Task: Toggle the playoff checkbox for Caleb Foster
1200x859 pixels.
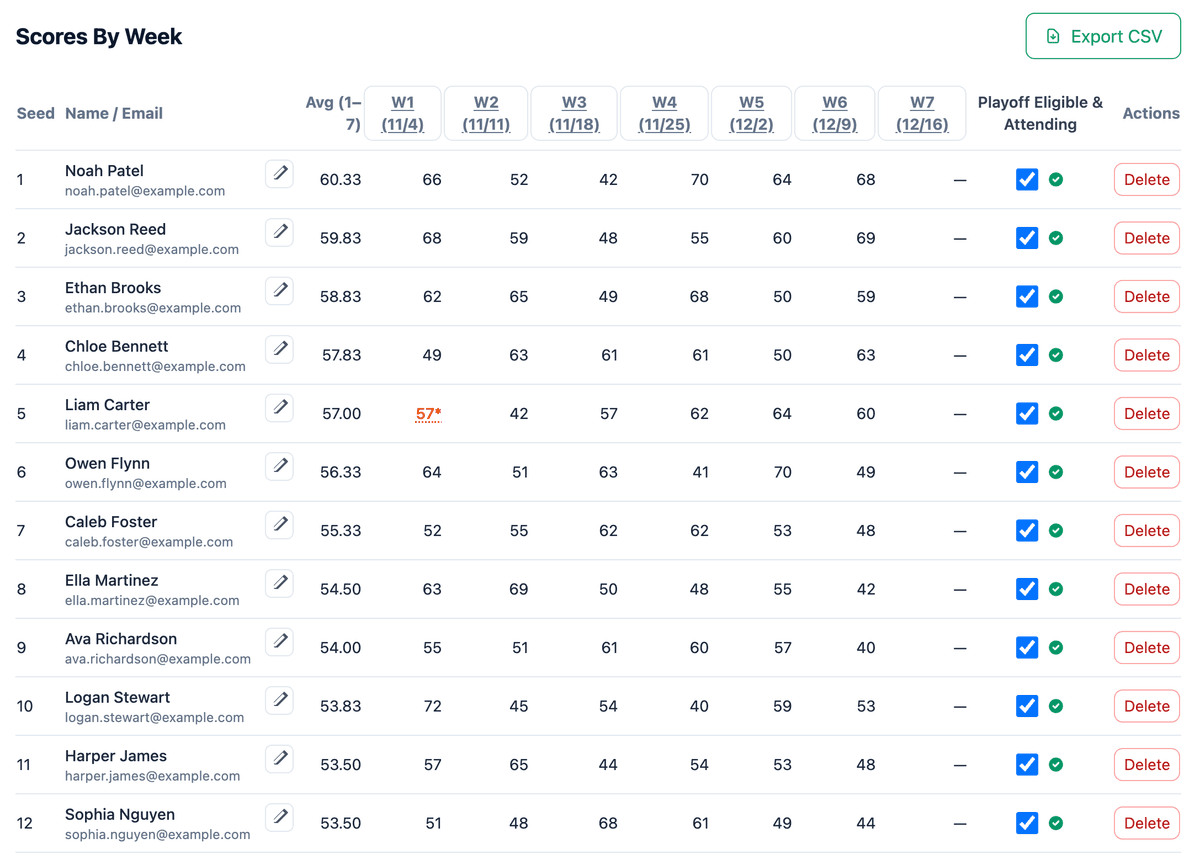Action: click(x=1027, y=531)
